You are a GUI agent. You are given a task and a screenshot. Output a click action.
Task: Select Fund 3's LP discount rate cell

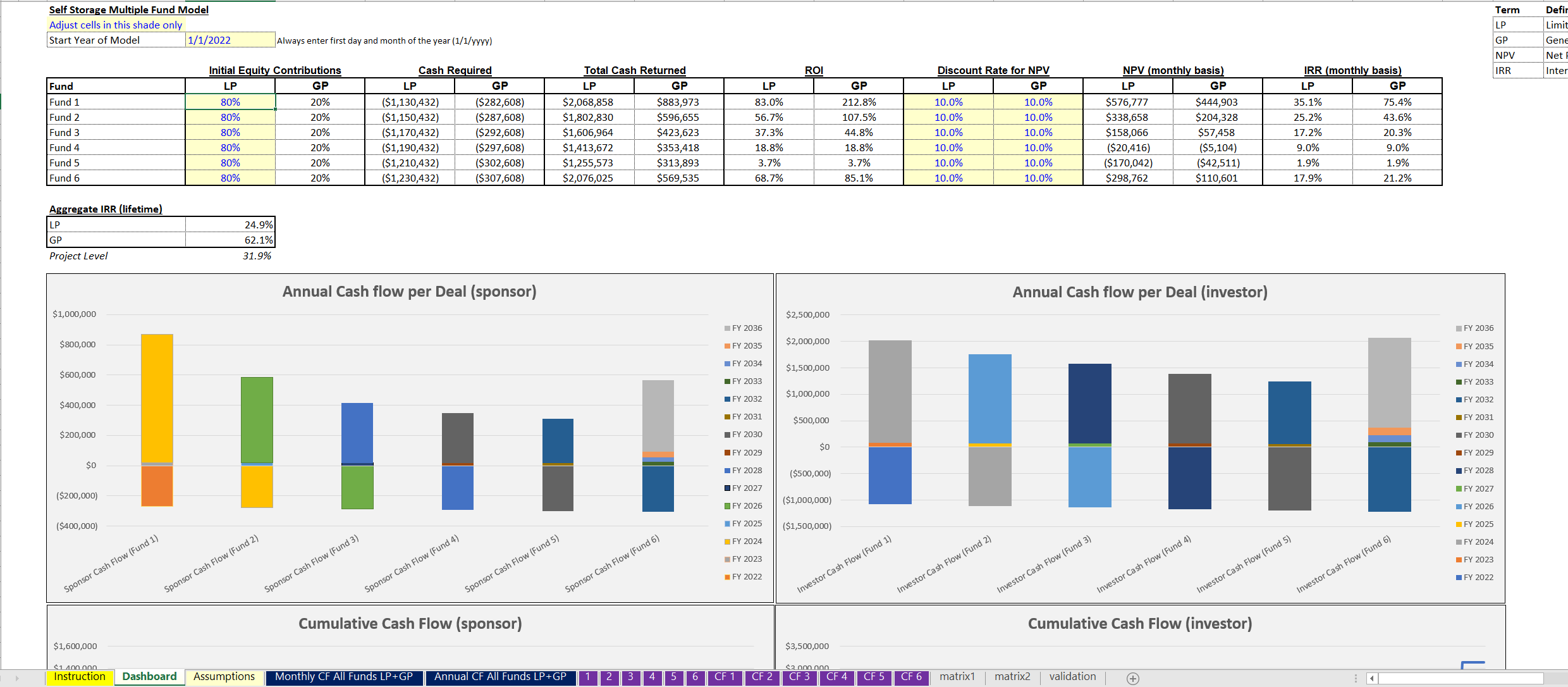949,132
